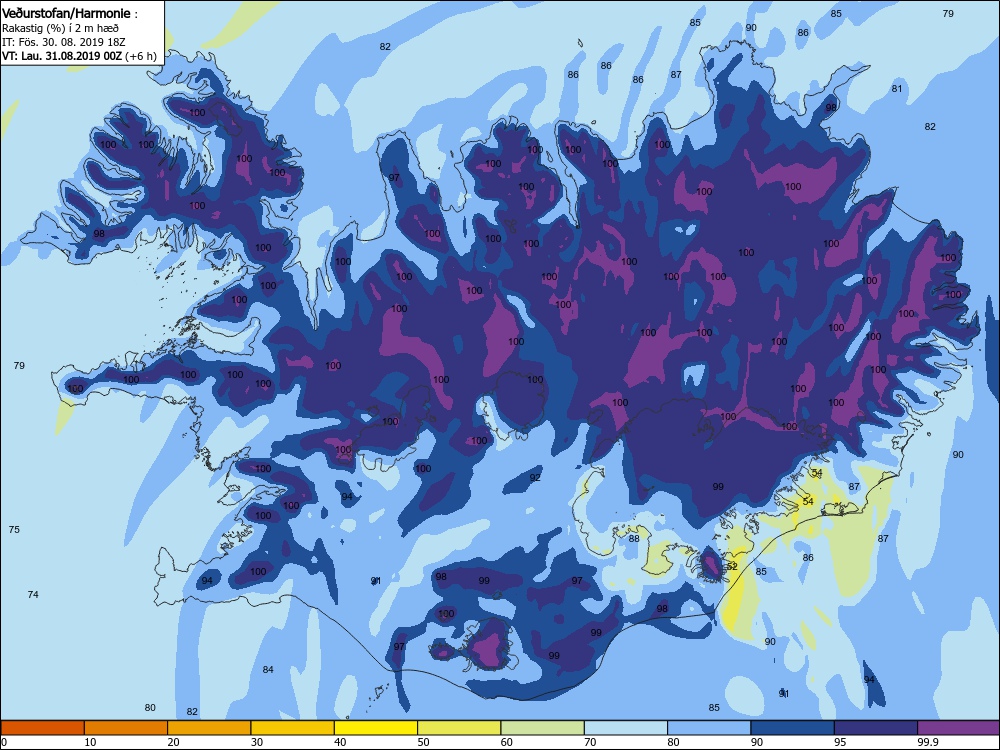This screenshot has height=750, width=1000.
Task: Pick the 80–90 light blue legend swatch
Action: point(709,728)
